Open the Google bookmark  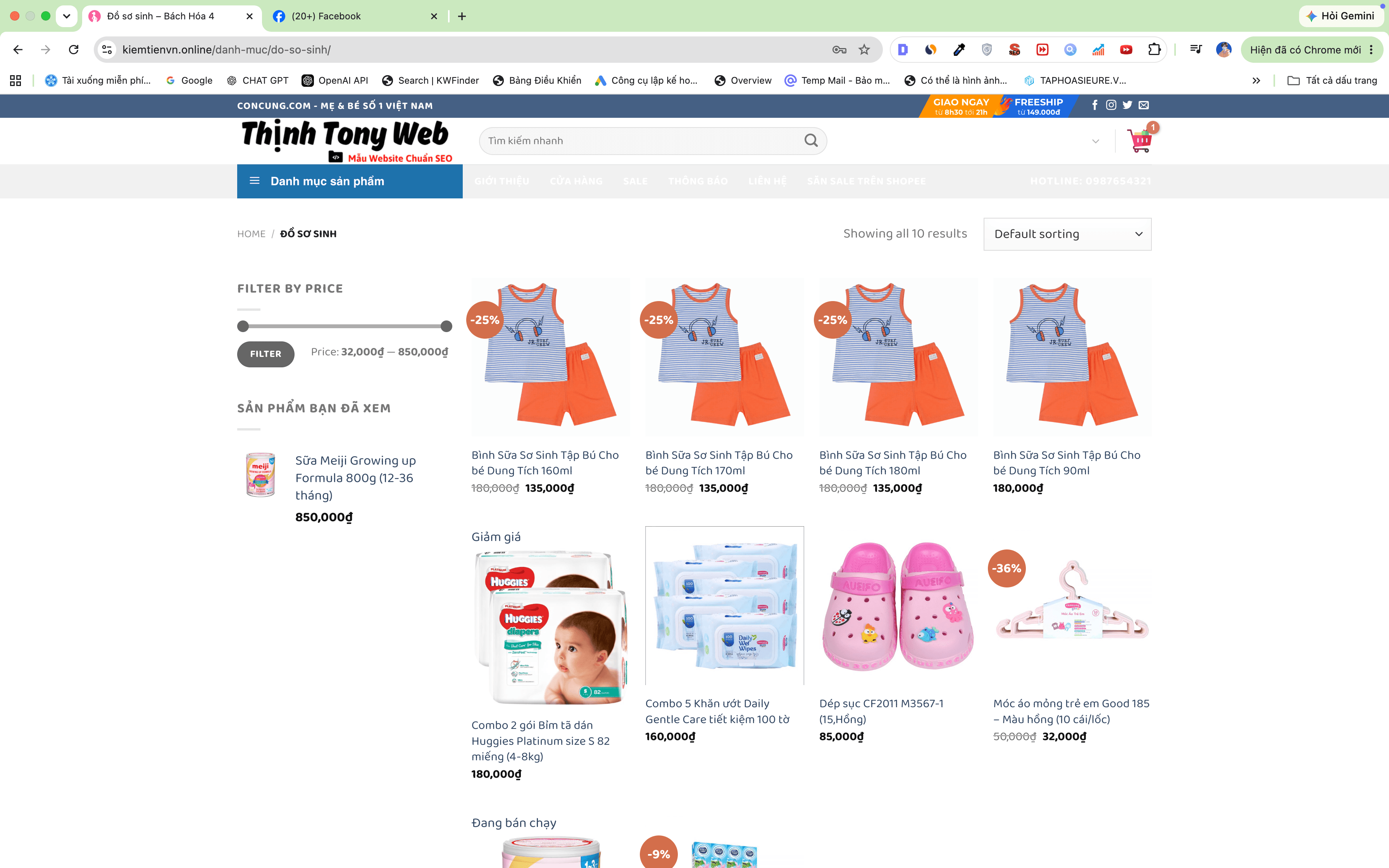point(189,80)
